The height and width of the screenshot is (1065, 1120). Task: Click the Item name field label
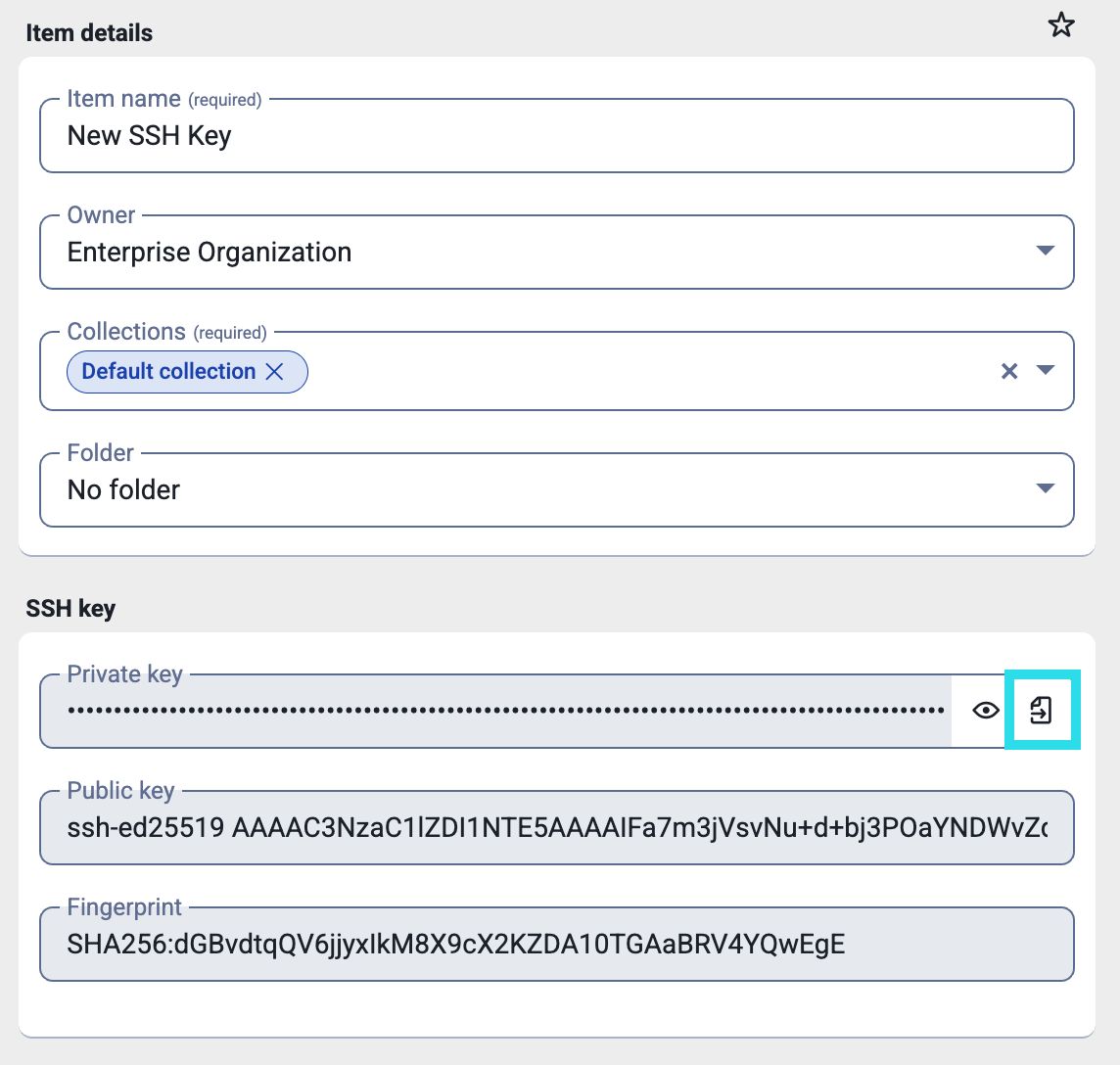click(123, 99)
